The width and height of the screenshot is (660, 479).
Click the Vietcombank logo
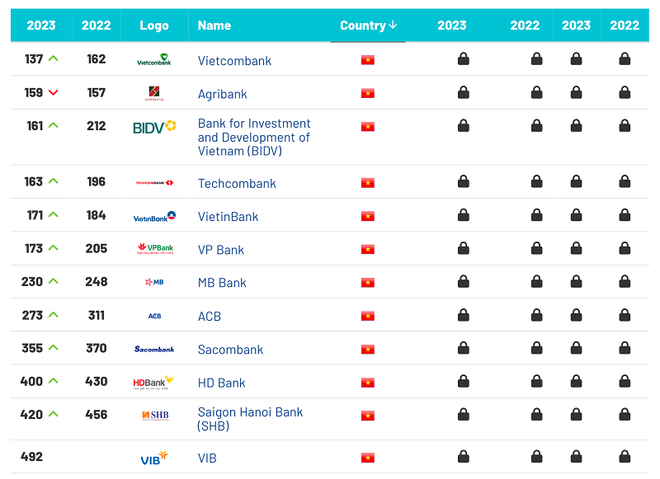pyautogui.click(x=154, y=61)
